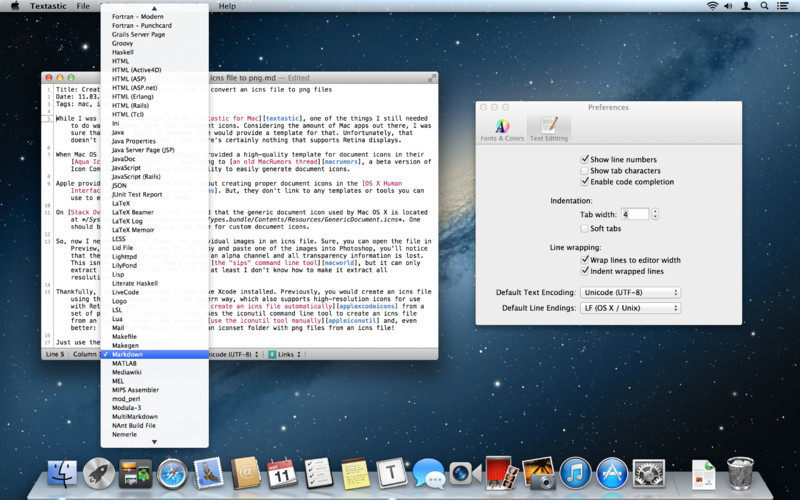Toggle Wrap lines to editor width
The height and width of the screenshot is (500, 800).
(585, 260)
